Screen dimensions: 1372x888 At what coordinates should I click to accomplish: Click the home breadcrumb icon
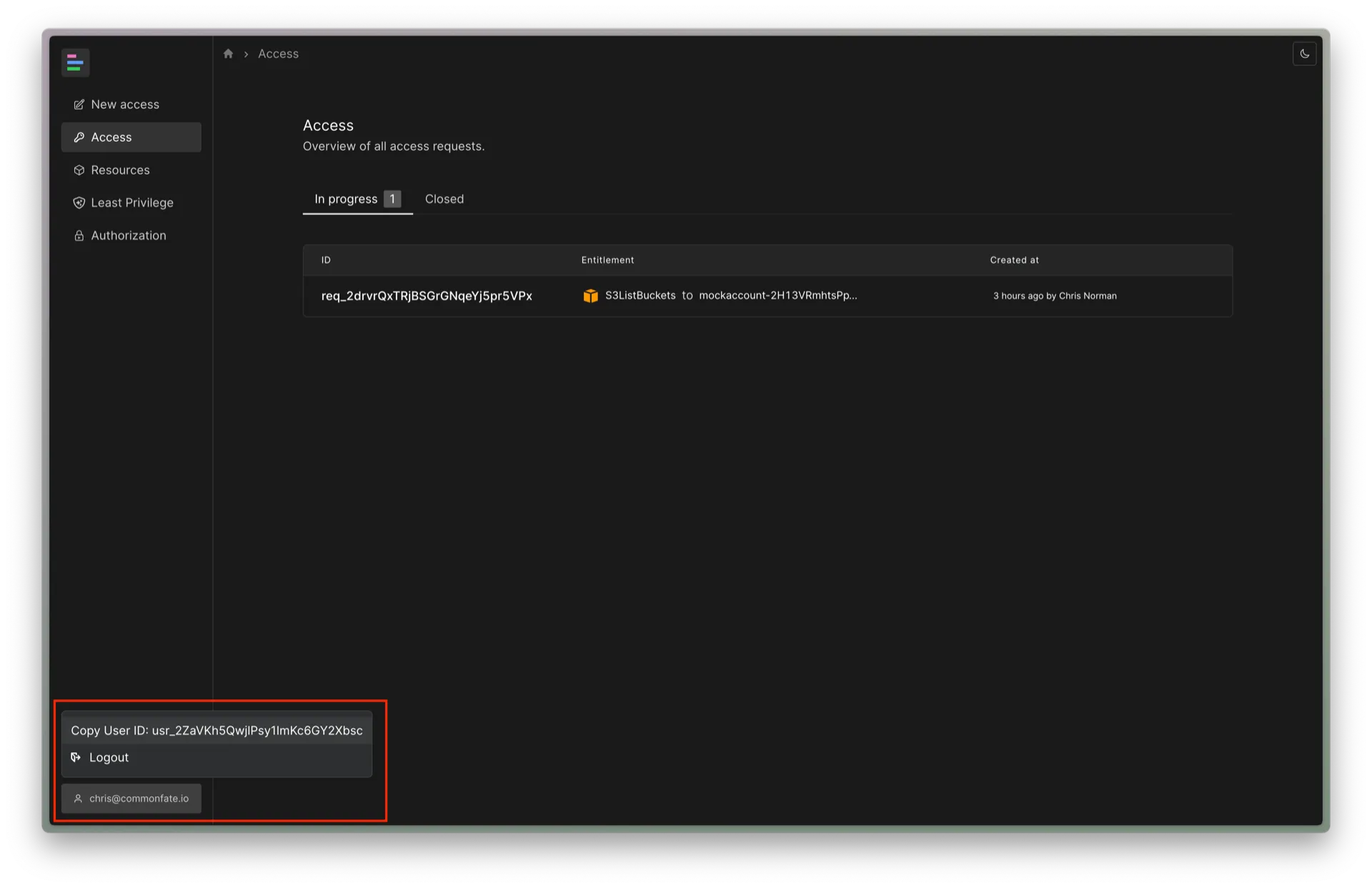pyautogui.click(x=228, y=54)
